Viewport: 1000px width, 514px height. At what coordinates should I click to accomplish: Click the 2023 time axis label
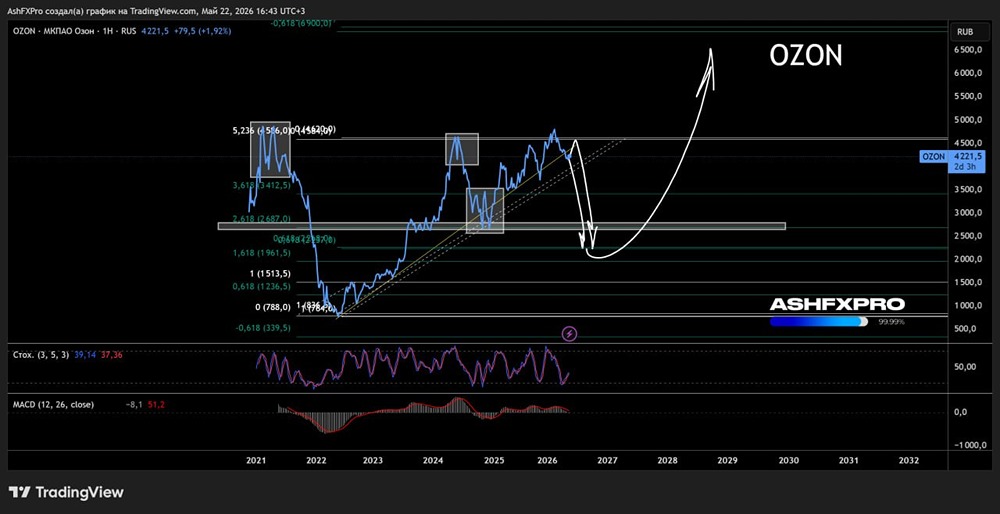pyautogui.click(x=373, y=460)
